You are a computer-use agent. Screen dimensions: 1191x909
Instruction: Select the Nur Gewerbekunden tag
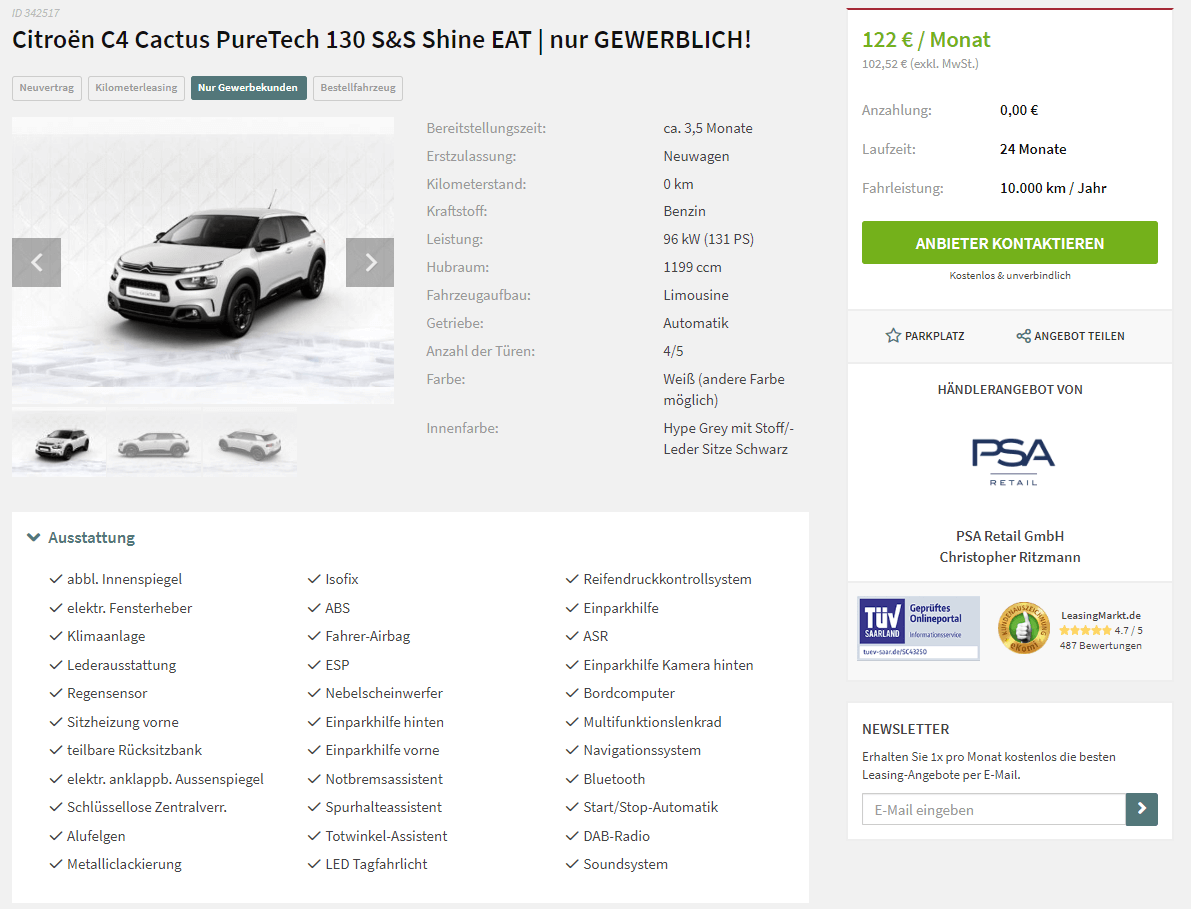click(248, 88)
